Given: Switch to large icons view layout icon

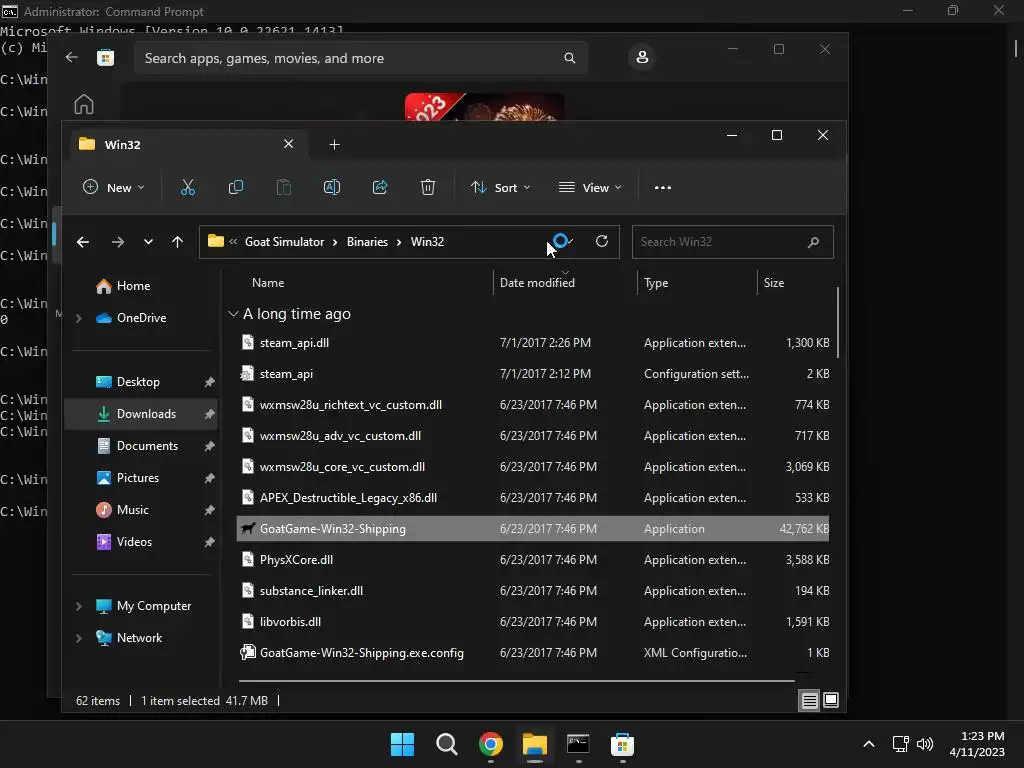Looking at the screenshot, I should coord(831,700).
